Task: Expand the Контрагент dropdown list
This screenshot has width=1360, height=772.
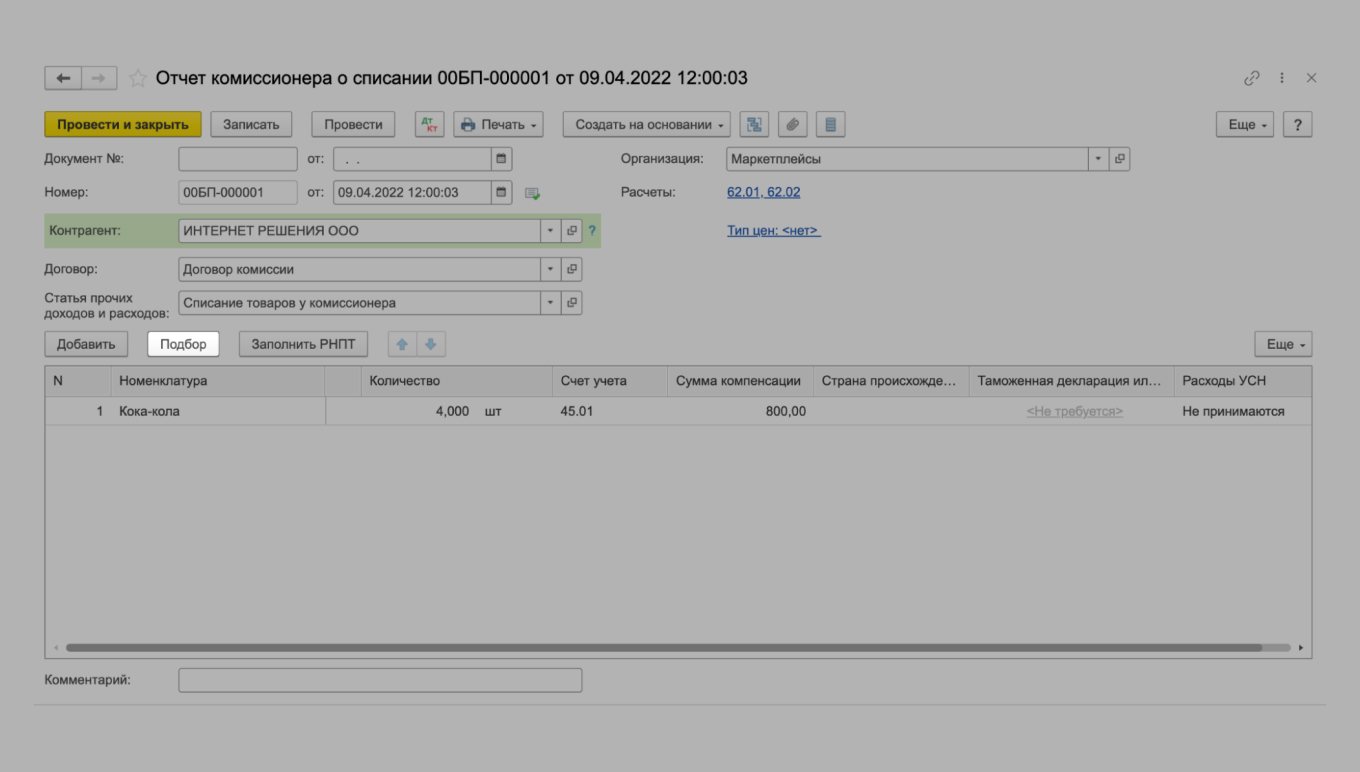Action: coord(550,231)
